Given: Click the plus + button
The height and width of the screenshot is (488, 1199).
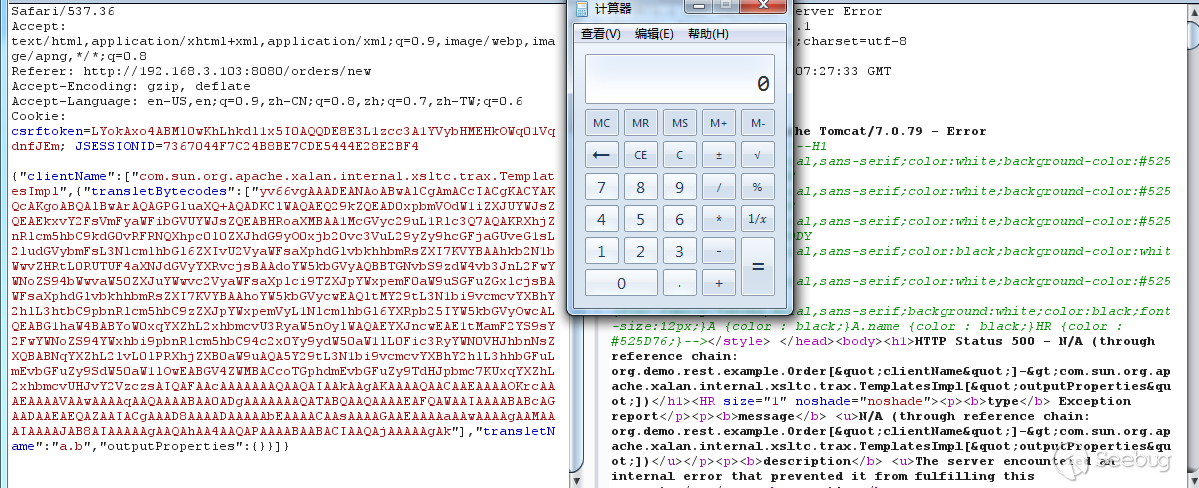Looking at the screenshot, I should 719,283.
